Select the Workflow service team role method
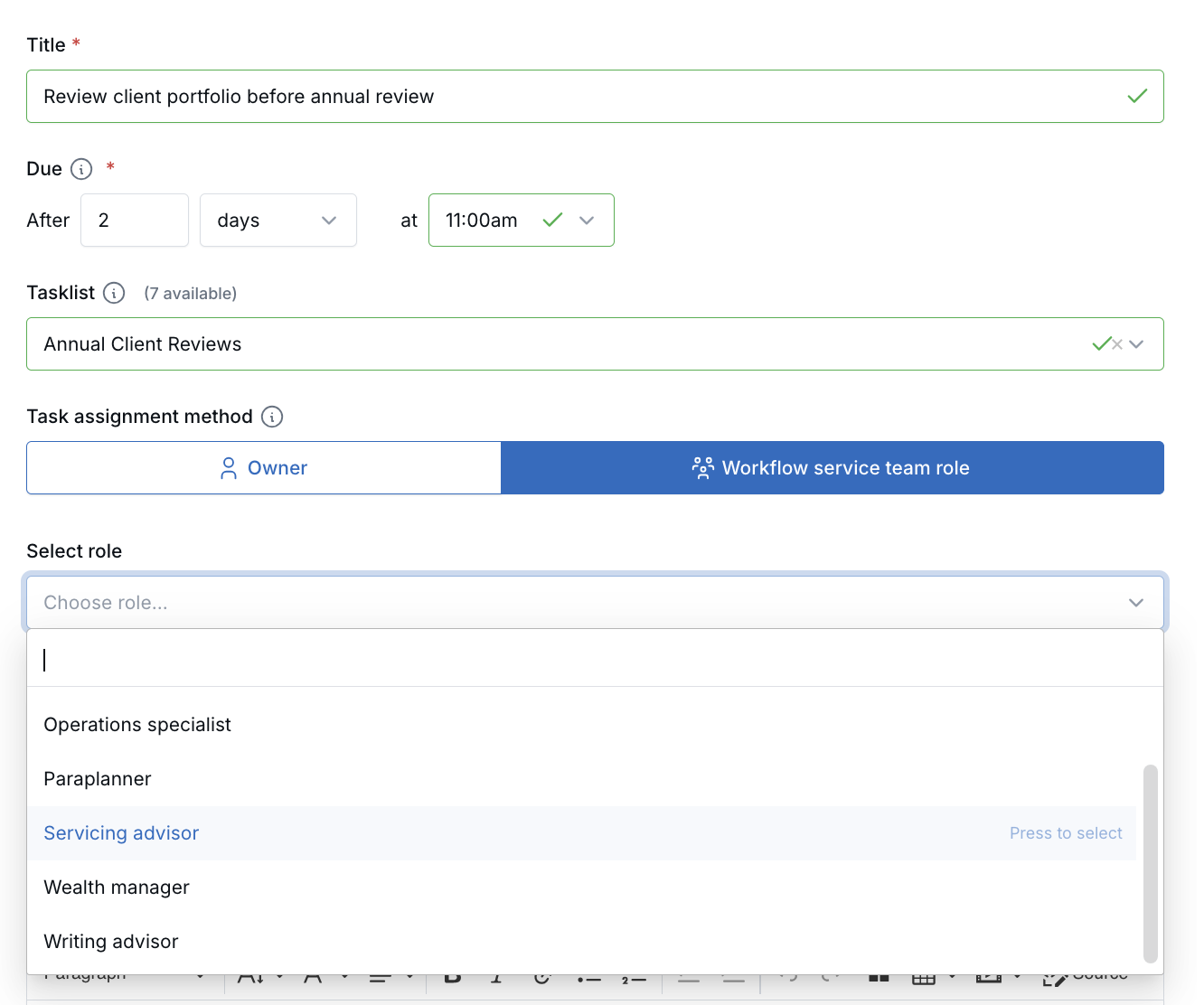Viewport: 1204px width, 1005px height. pos(832,467)
